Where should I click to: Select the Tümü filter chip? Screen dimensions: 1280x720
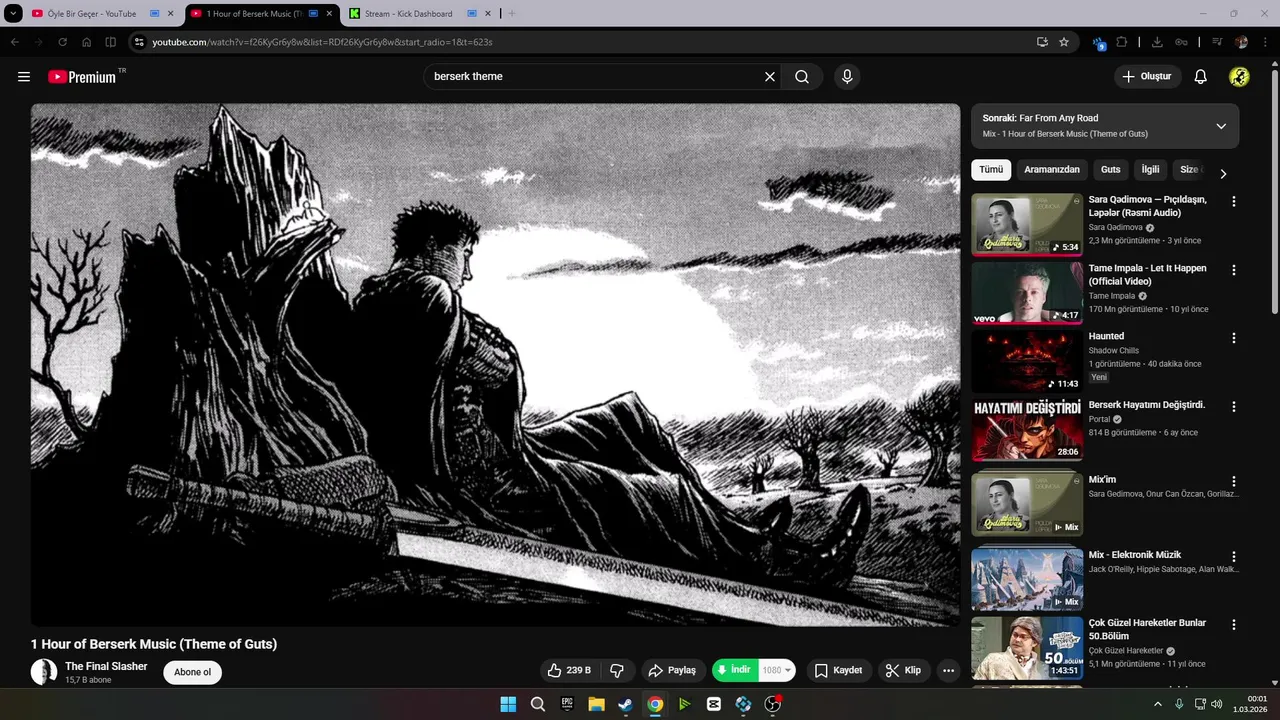pos(991,170)
